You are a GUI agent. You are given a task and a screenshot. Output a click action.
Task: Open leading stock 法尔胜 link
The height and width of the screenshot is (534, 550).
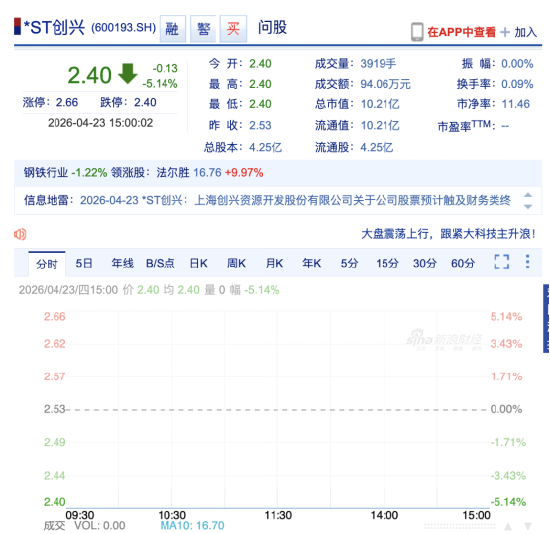coord(173,173)
